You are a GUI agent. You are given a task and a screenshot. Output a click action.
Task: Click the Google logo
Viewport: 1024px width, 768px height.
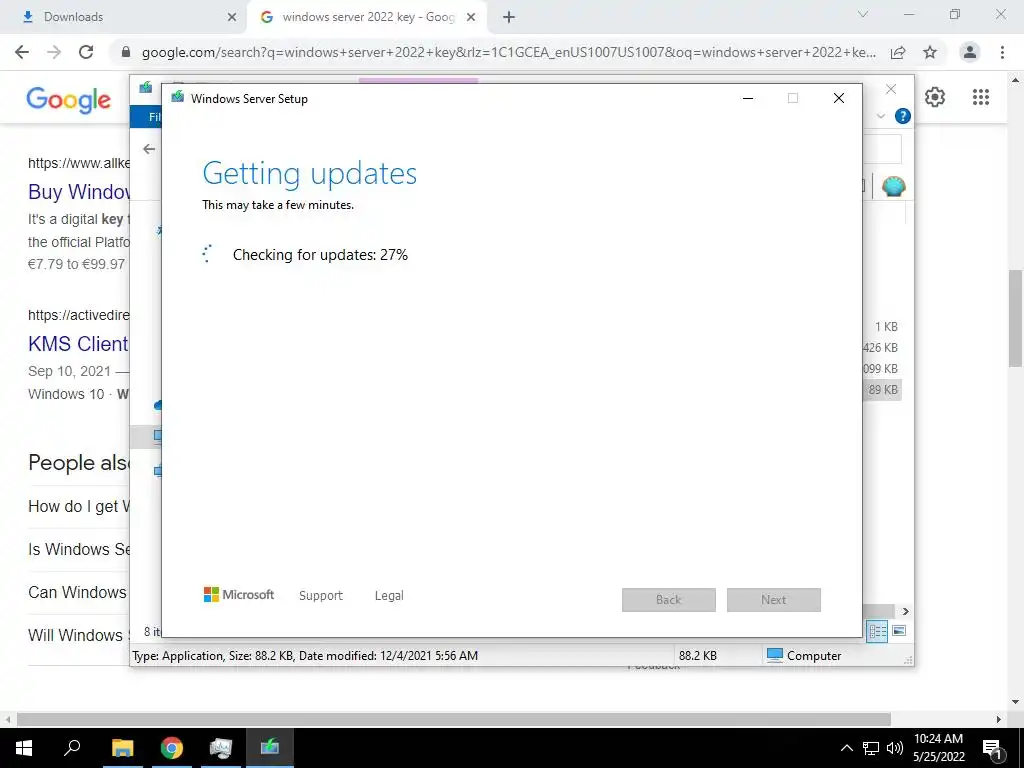(x=69, y=99)
